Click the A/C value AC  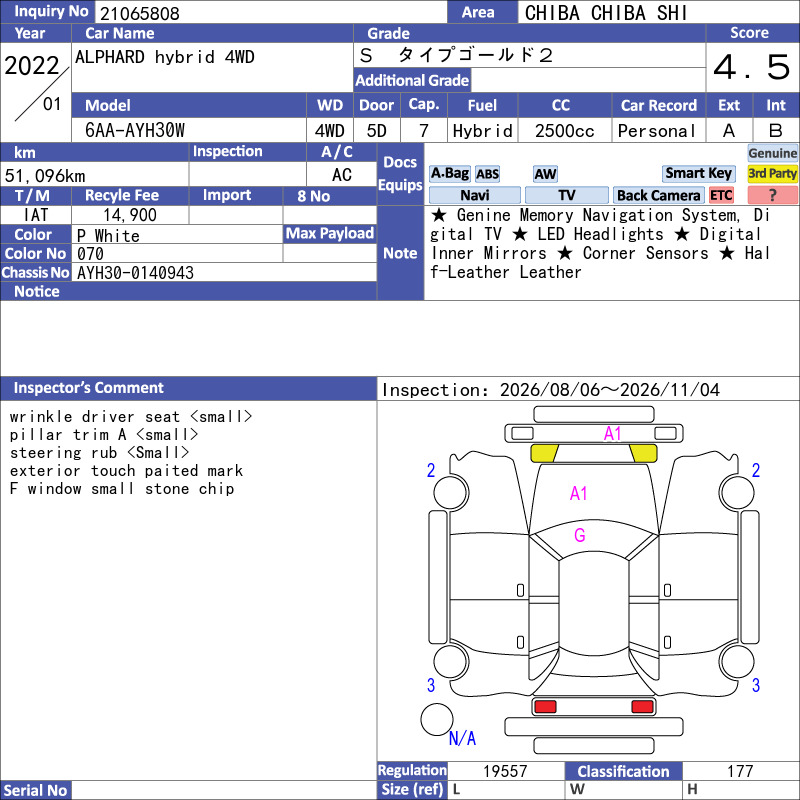(341, 175)
